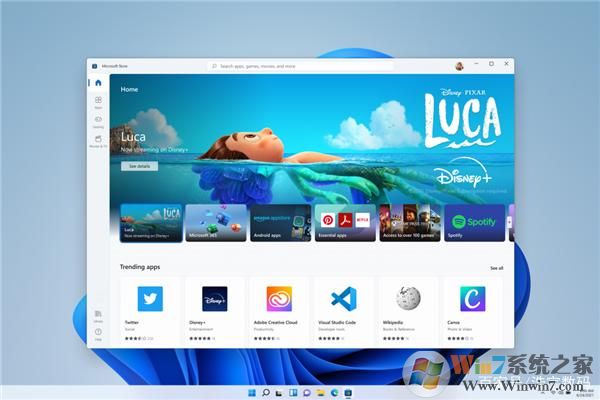Click the Wikipedia name text

[x=393, y=322]
